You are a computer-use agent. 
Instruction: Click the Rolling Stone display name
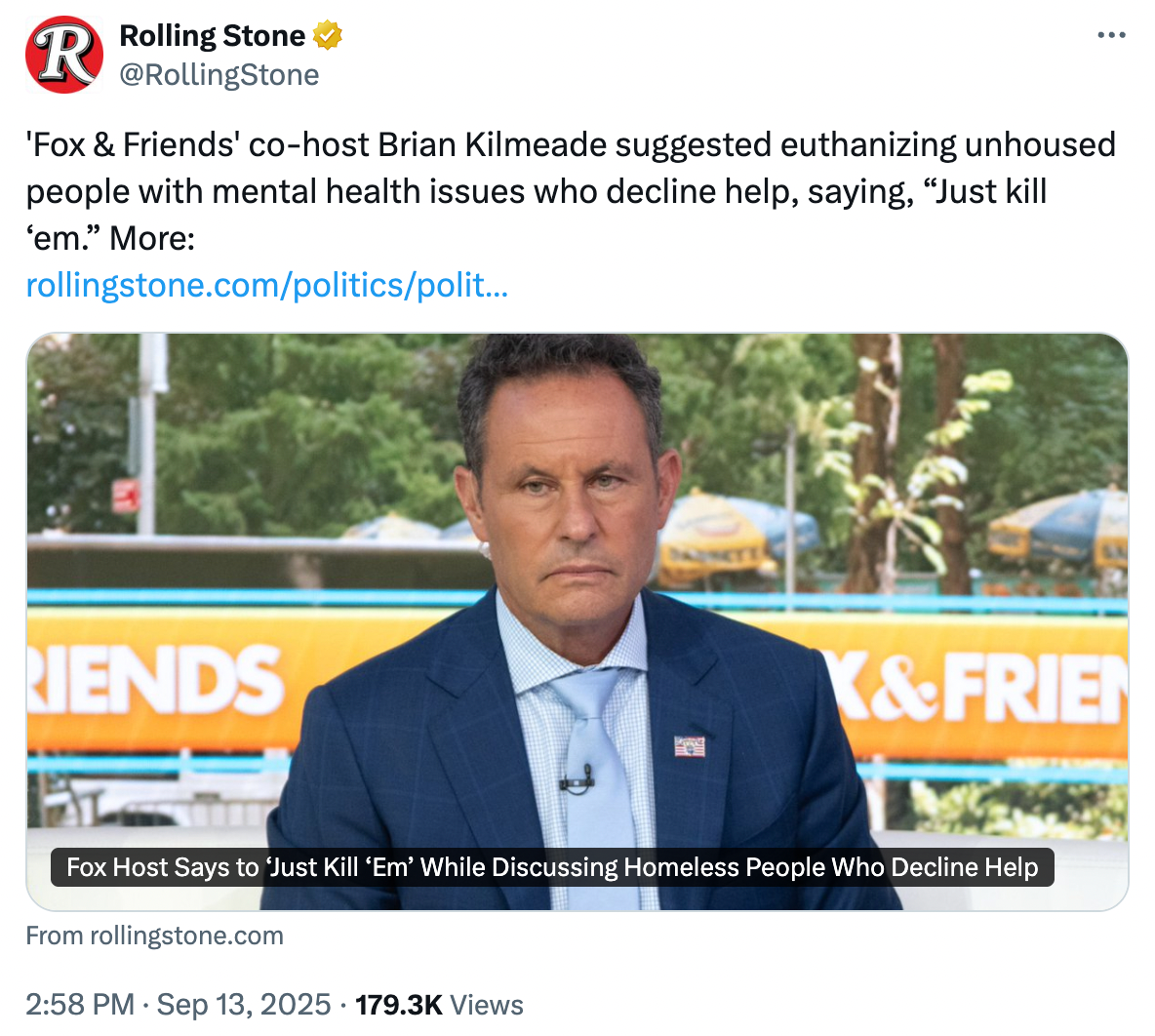click(x=212, y=35)
